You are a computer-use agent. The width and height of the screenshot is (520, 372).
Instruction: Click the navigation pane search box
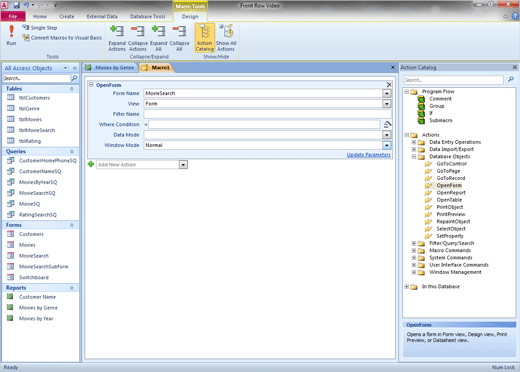point(36,78)
